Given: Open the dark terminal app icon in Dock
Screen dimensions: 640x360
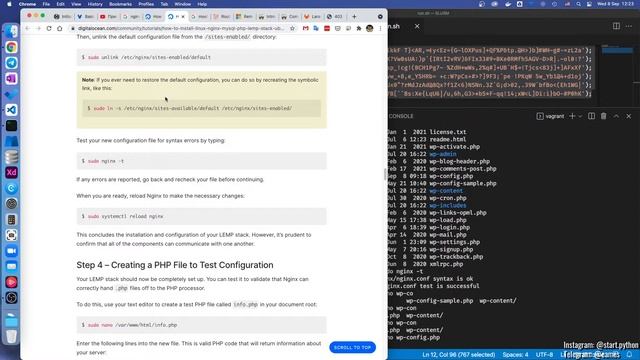Looking at the screenshot, I should click(11, 125).
